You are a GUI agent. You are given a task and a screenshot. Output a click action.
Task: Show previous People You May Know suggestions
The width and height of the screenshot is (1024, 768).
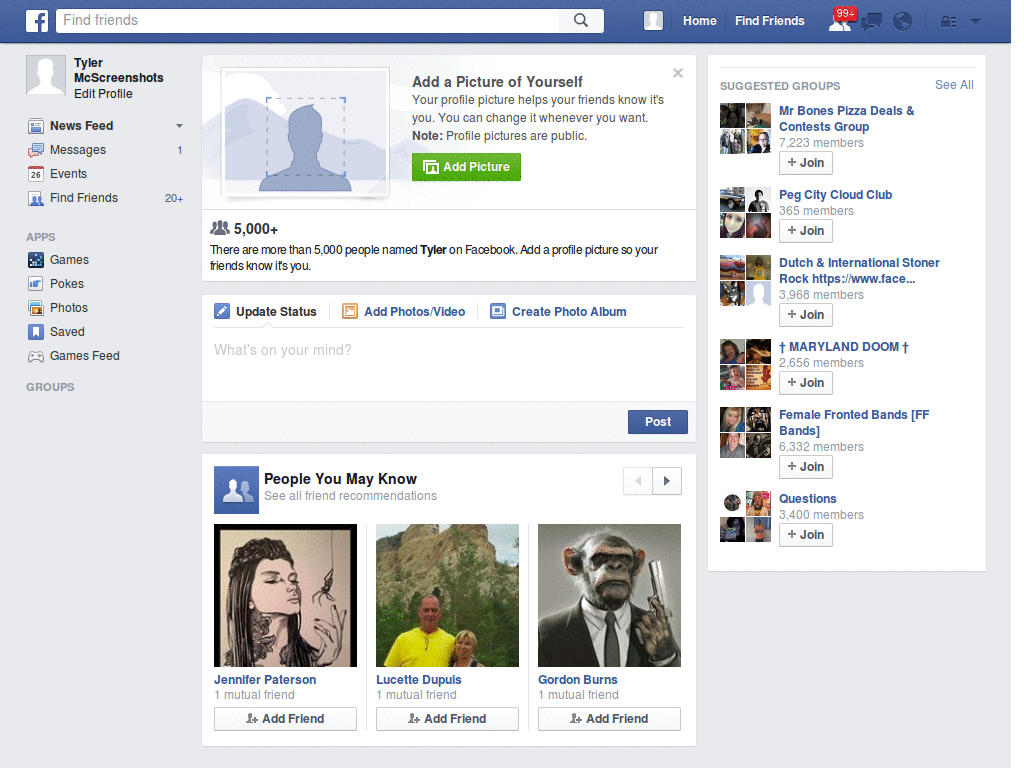click(x=638, y=481)
